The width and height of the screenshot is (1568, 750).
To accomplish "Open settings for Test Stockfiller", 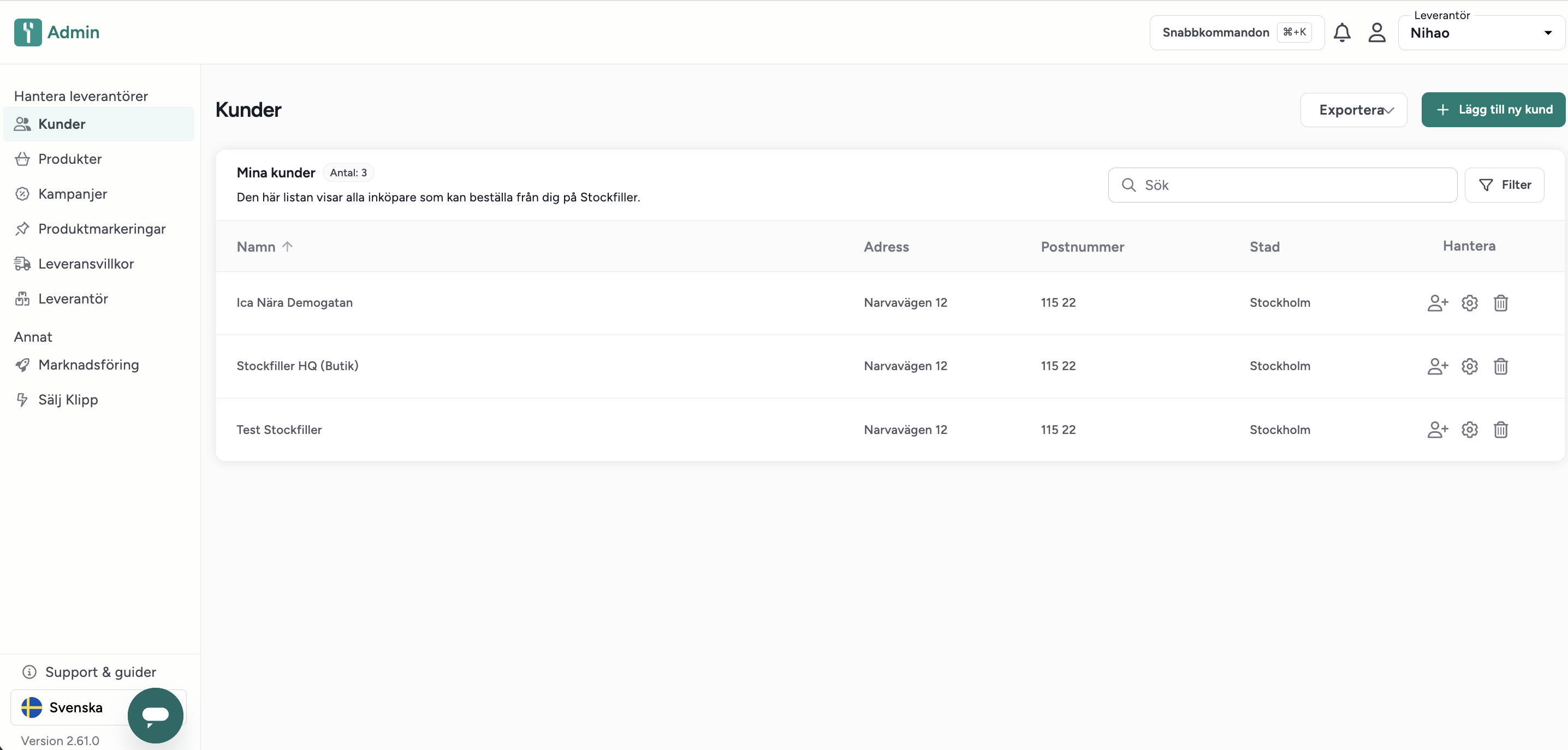I will [1469, 430].
